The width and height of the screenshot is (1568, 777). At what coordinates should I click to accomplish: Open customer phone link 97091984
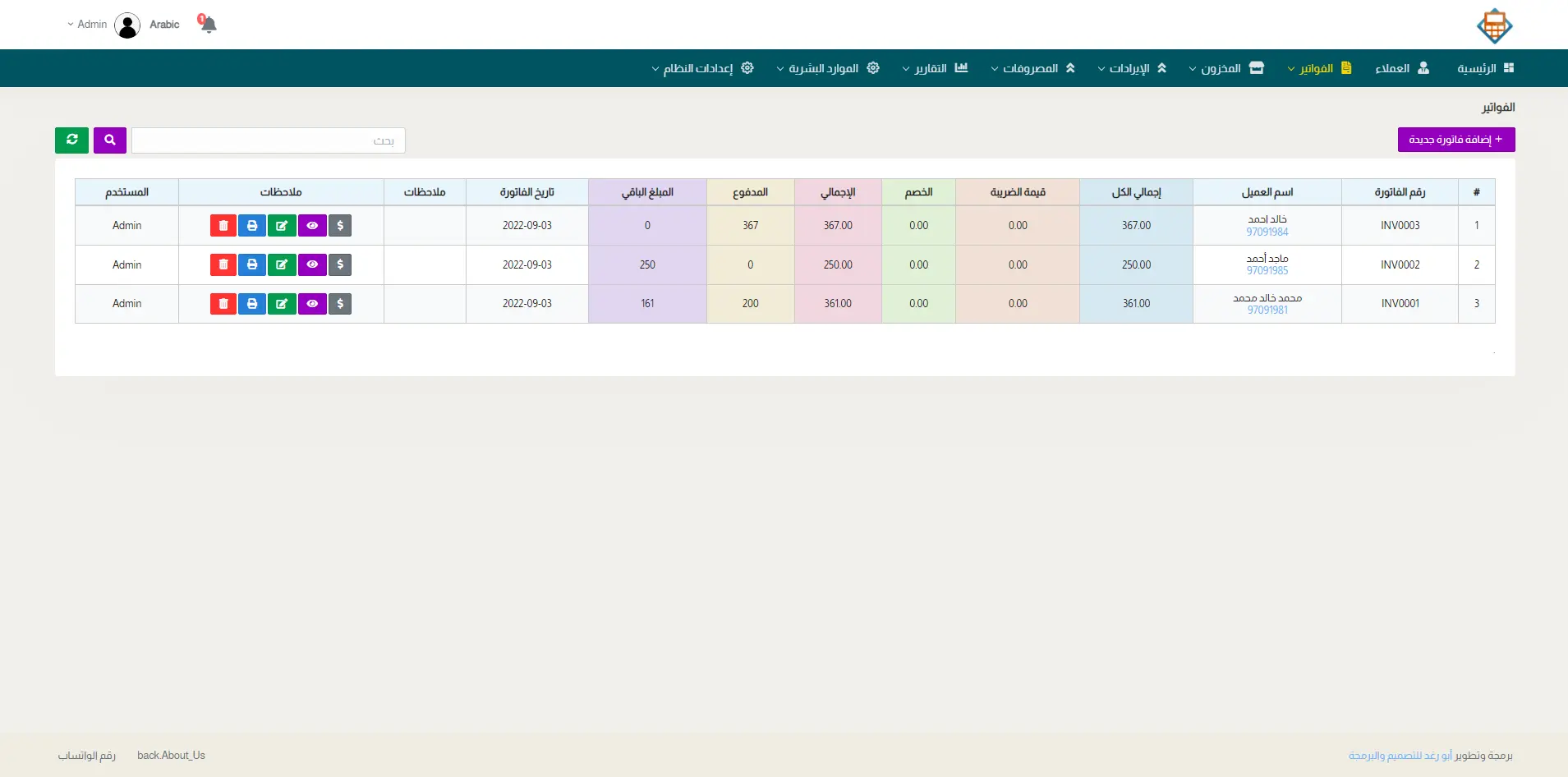tap(1267, 232)
